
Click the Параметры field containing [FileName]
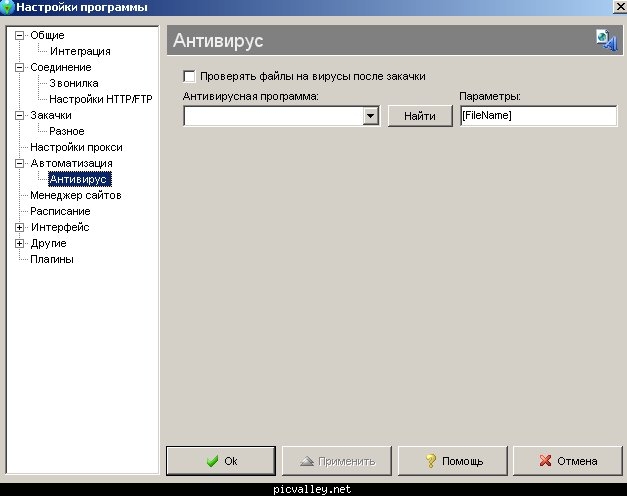point(538,116)
